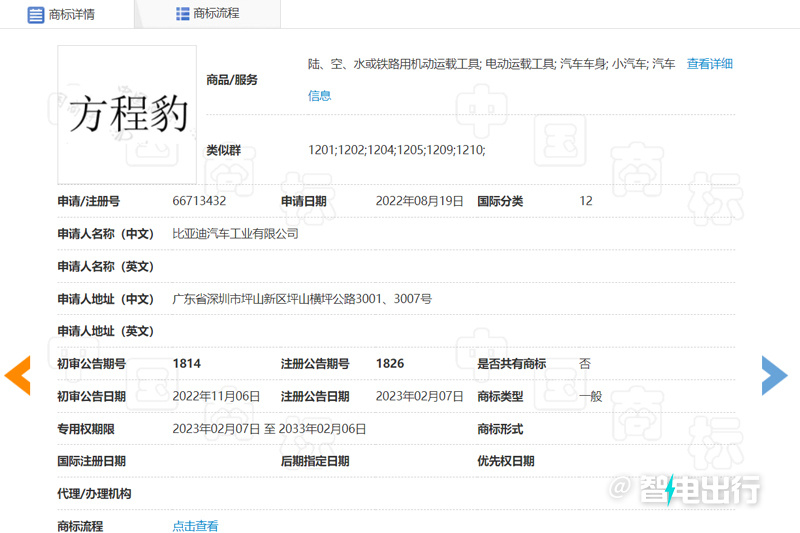
Task: Open the 商标详情 tab
Action: click(x=61, y=14)
